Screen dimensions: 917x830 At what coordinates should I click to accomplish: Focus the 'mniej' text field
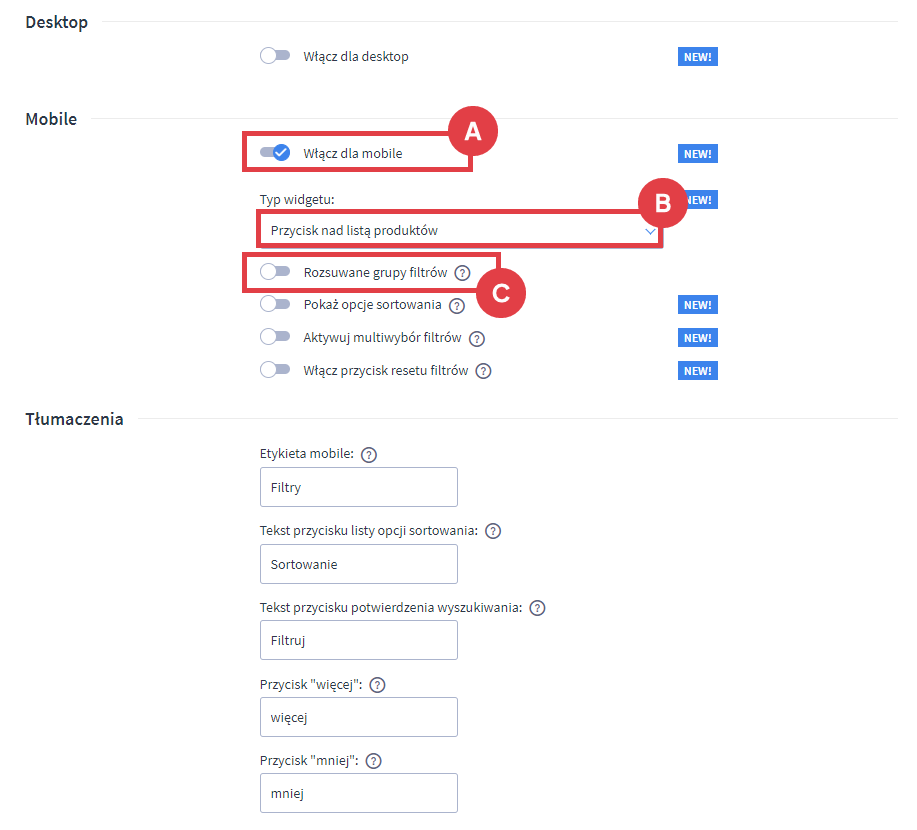(358, 793)
